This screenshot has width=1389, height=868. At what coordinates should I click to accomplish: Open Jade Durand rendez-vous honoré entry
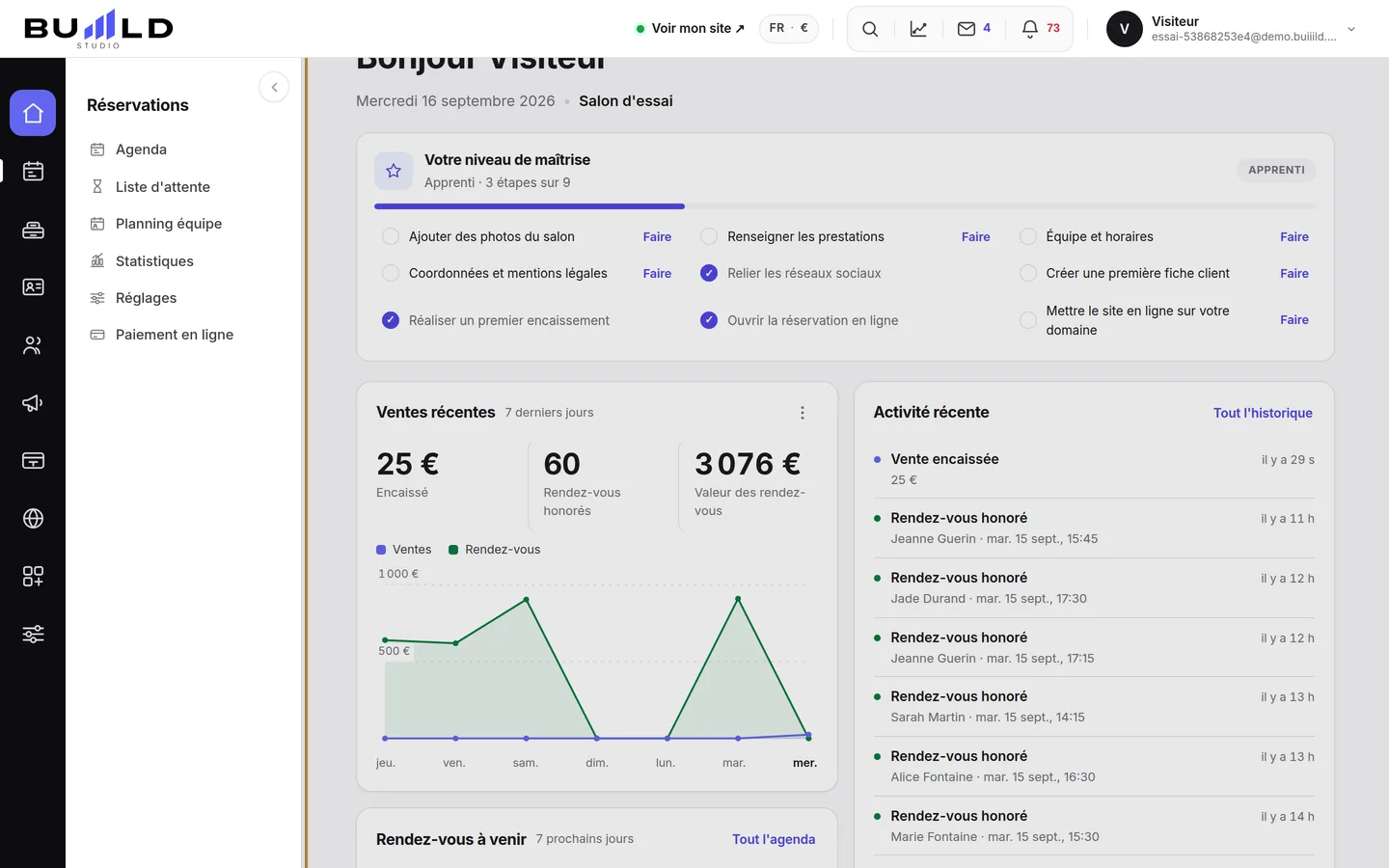click(x=1094, y=587)
